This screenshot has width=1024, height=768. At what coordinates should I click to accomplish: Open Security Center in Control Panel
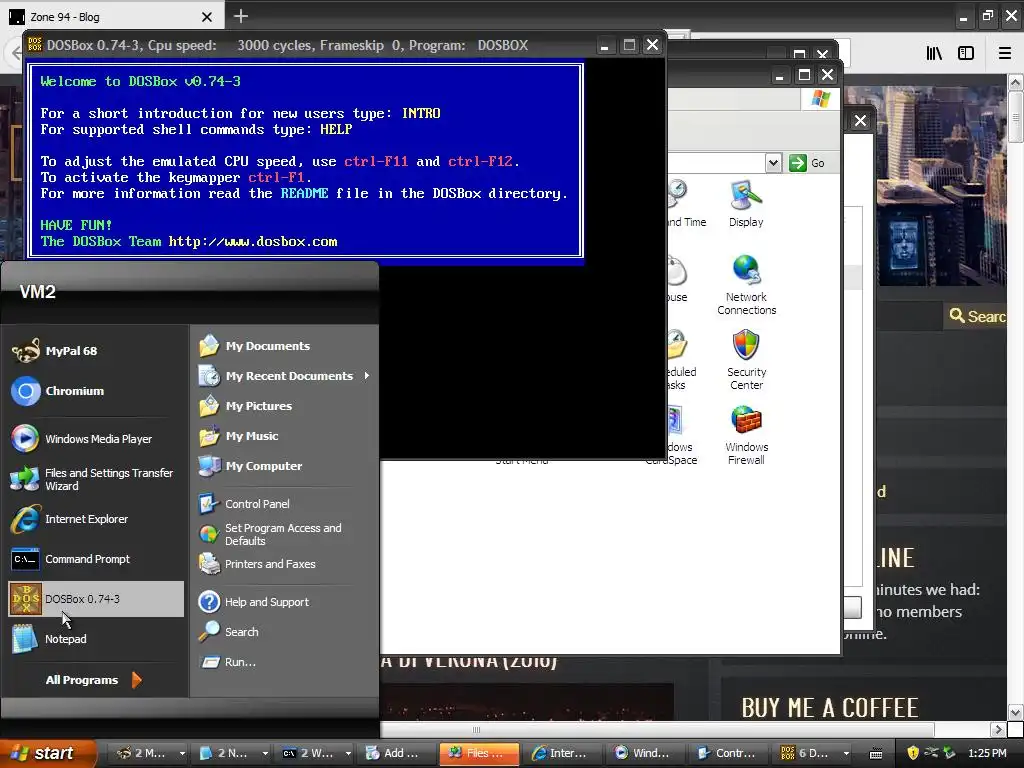tap(746, 360)
